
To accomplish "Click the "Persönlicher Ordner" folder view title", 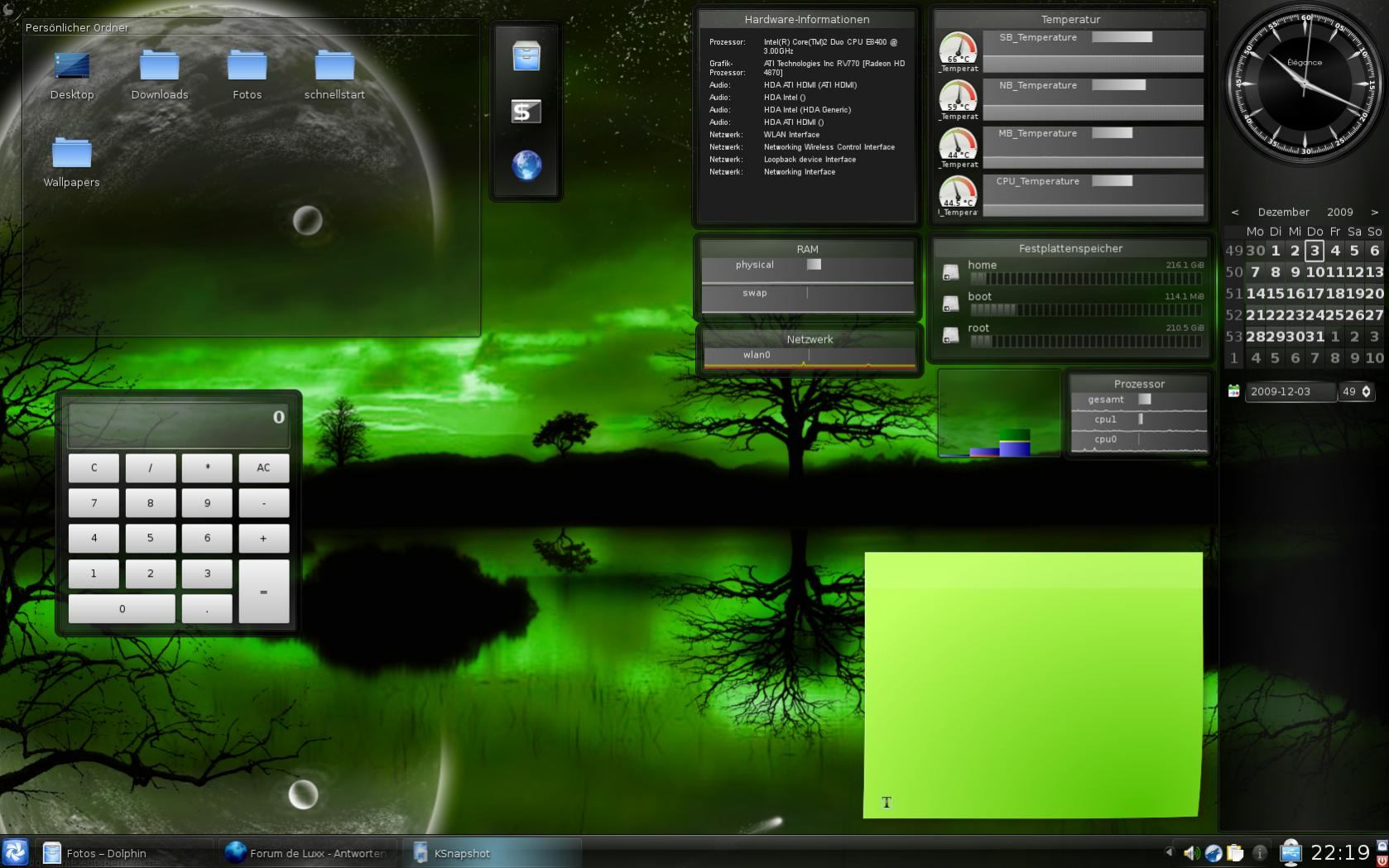I will (x=77, y=27).
